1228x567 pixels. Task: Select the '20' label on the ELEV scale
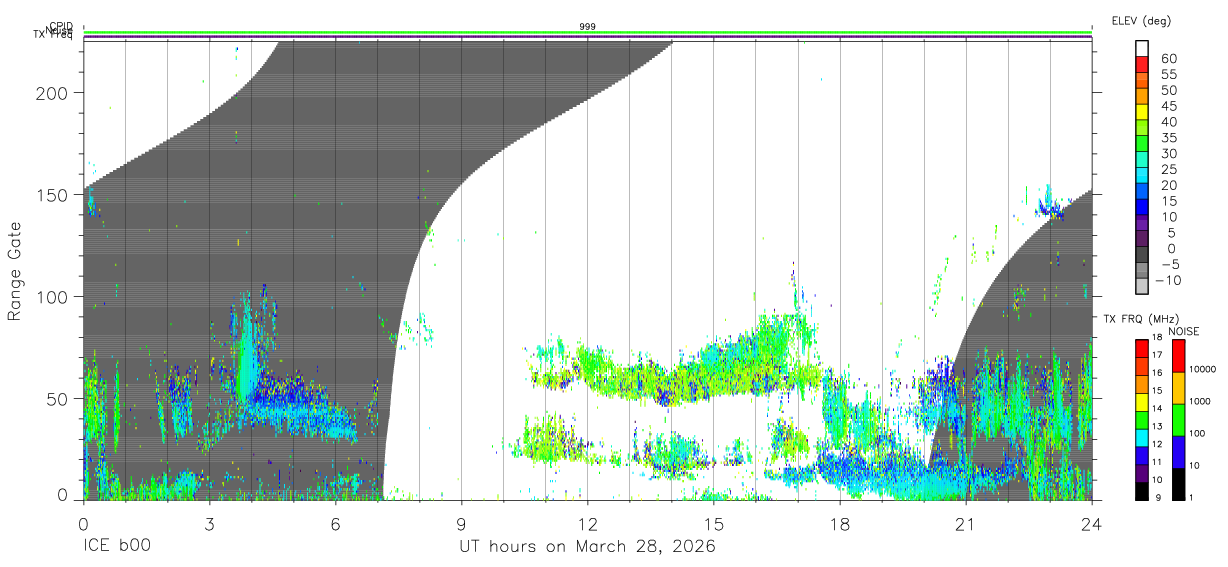coord(1169,186)
